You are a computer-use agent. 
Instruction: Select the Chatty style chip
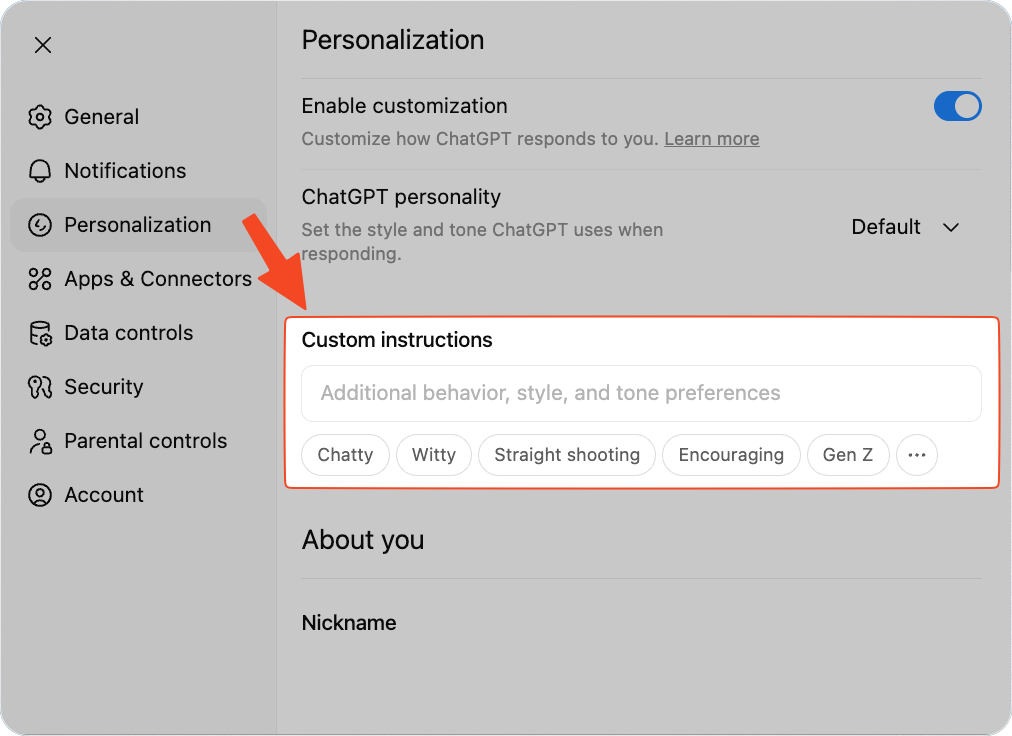coord(345,455)
